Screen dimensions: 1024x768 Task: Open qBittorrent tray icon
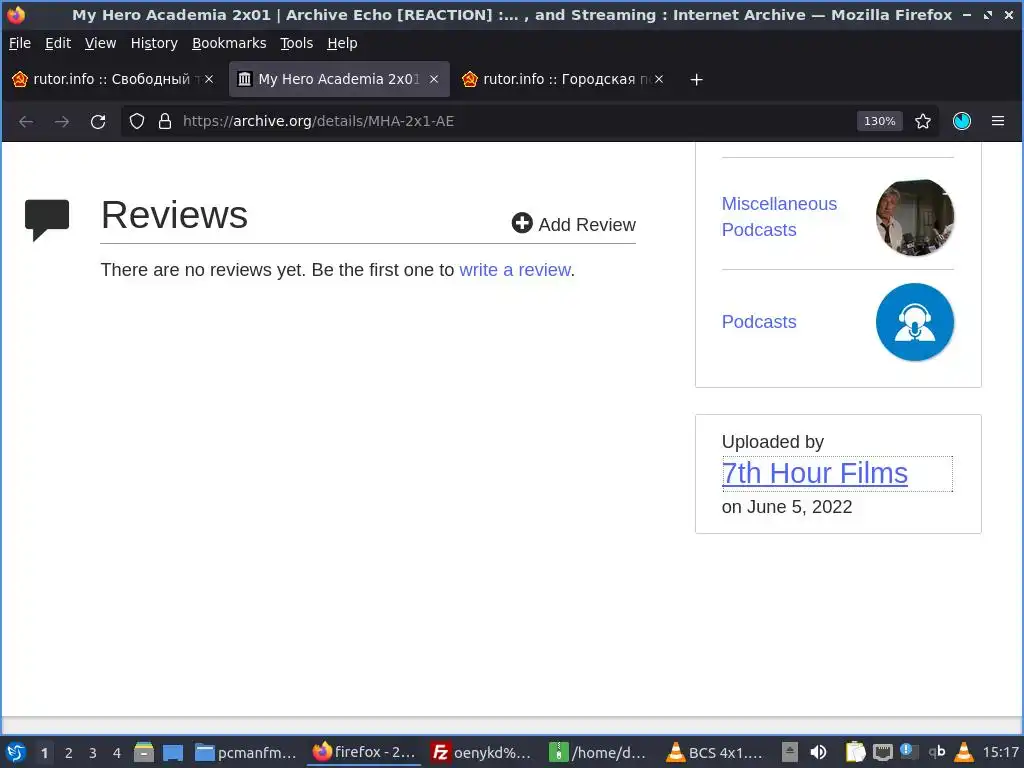pos(937,752)
